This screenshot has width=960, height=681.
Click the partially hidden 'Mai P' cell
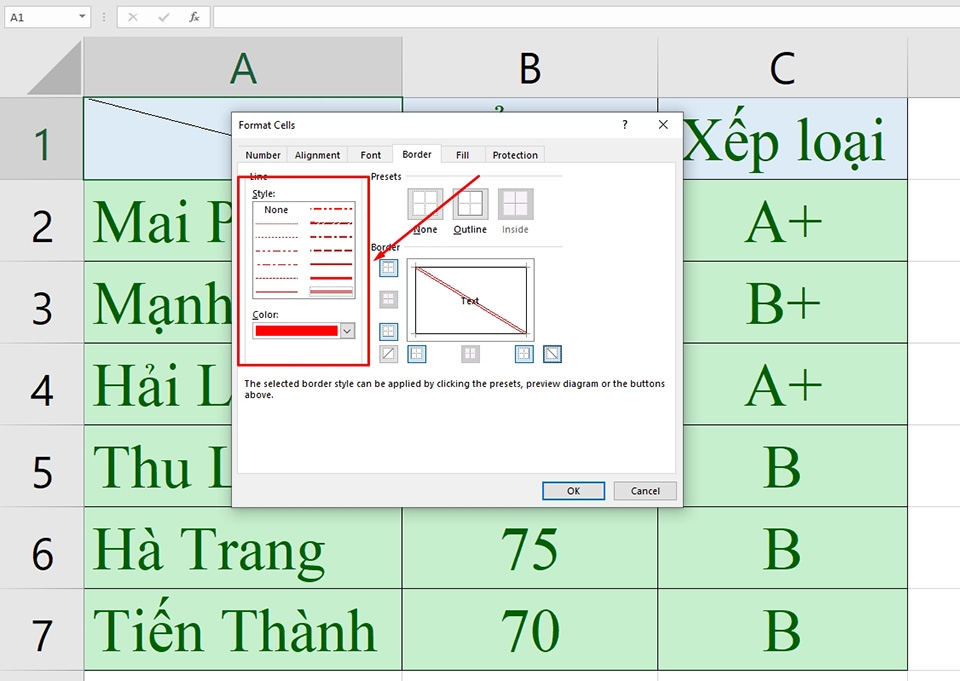coord(157,221)
